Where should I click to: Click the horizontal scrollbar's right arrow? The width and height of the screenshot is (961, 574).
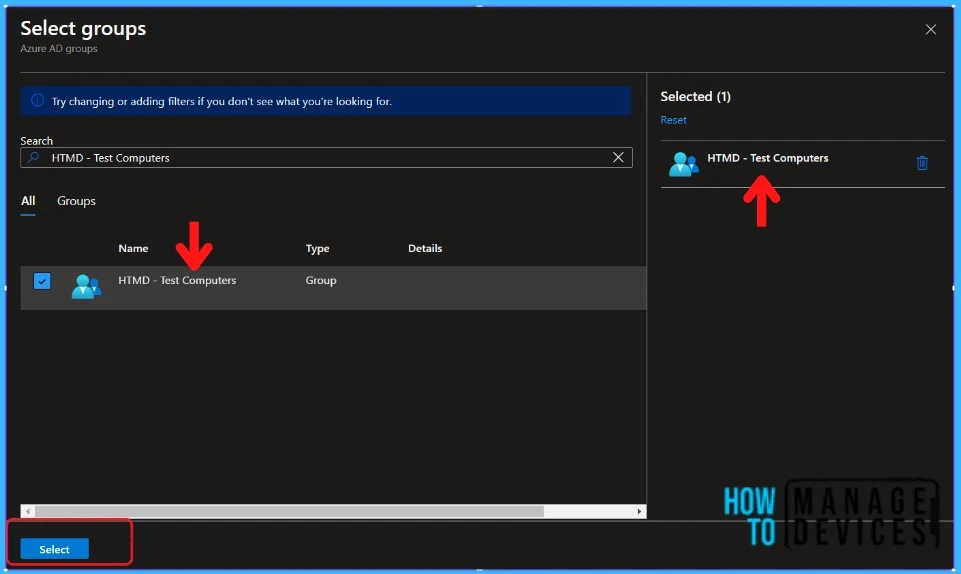coord(639,511)
